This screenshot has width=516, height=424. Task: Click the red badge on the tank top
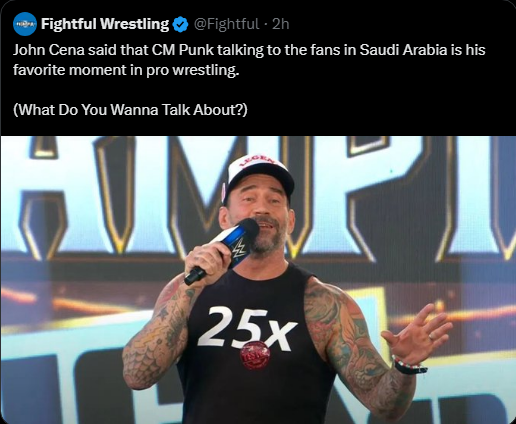tap(255, 356)
